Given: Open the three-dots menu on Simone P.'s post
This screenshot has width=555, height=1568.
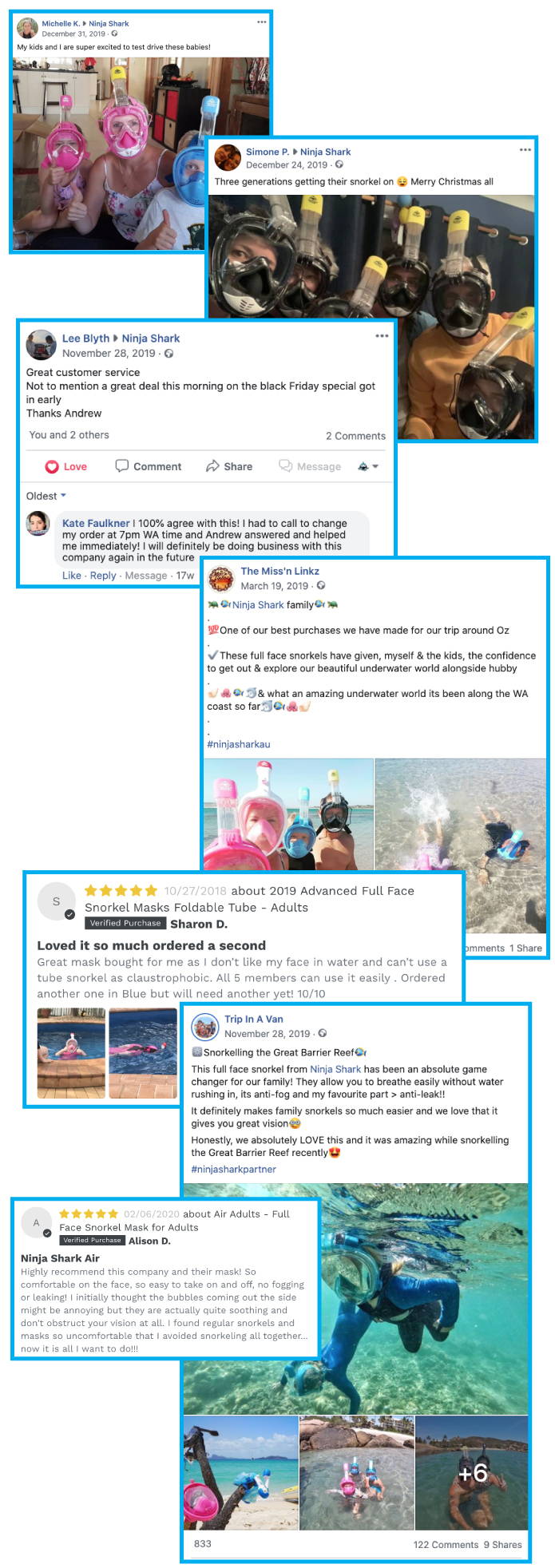Looking at the screenshot, I should point(525,149).
